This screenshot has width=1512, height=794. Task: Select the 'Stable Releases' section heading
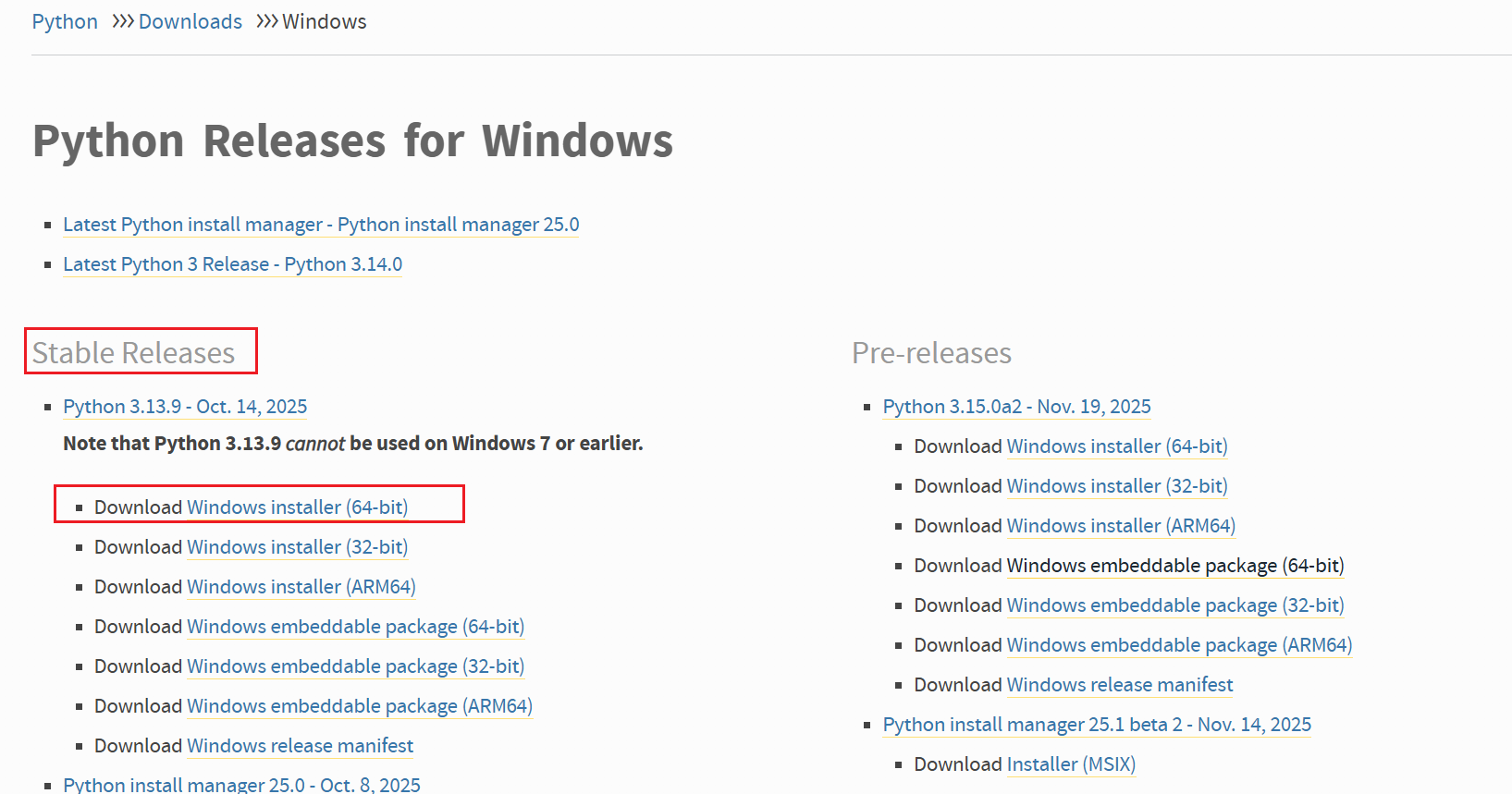[134, 353]
